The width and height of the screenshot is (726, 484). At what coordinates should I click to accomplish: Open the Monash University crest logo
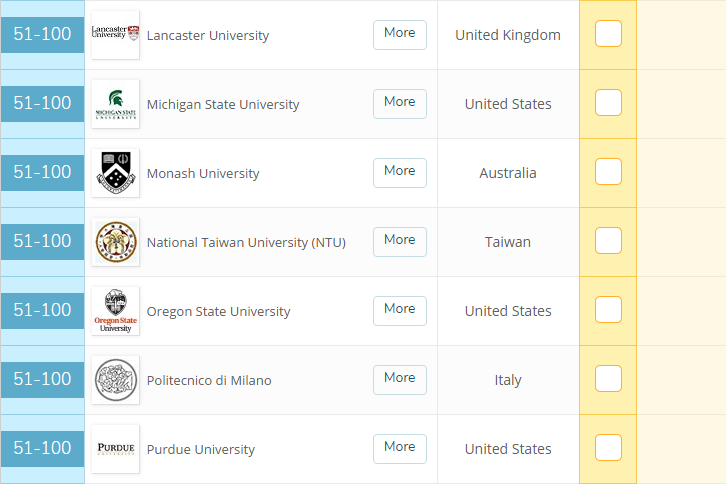click(115, 173)
